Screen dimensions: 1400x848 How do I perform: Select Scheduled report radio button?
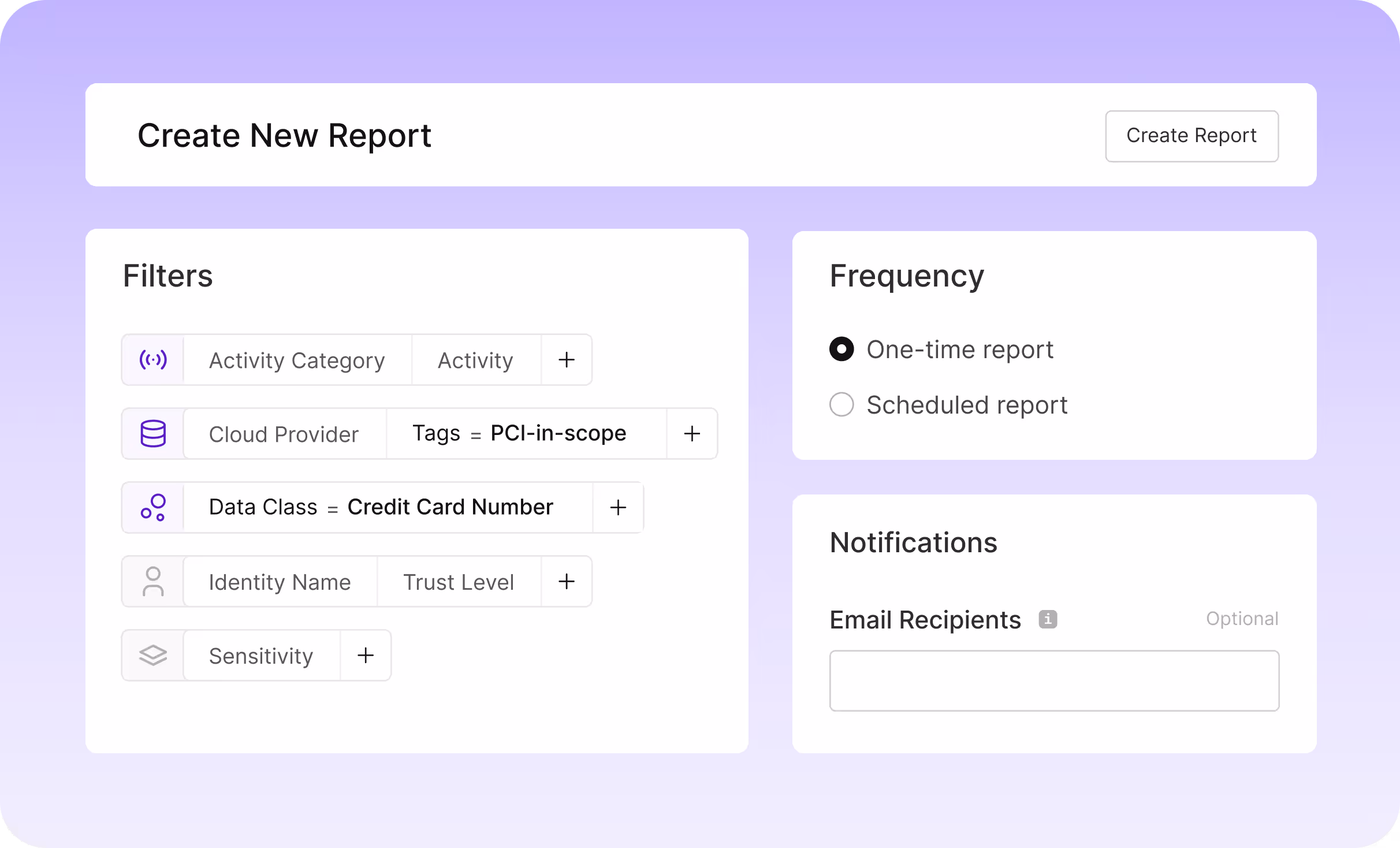click(842, 404)
